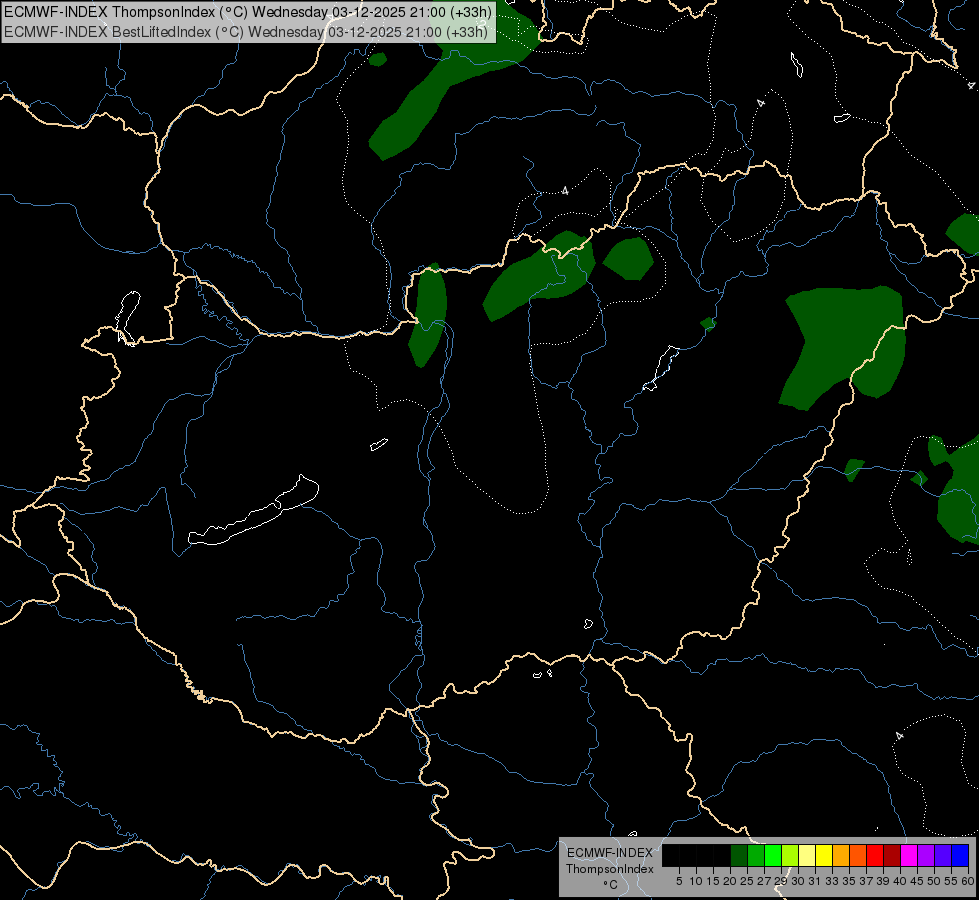
Task: Click legend tick value 40
Action: [900, 881]
